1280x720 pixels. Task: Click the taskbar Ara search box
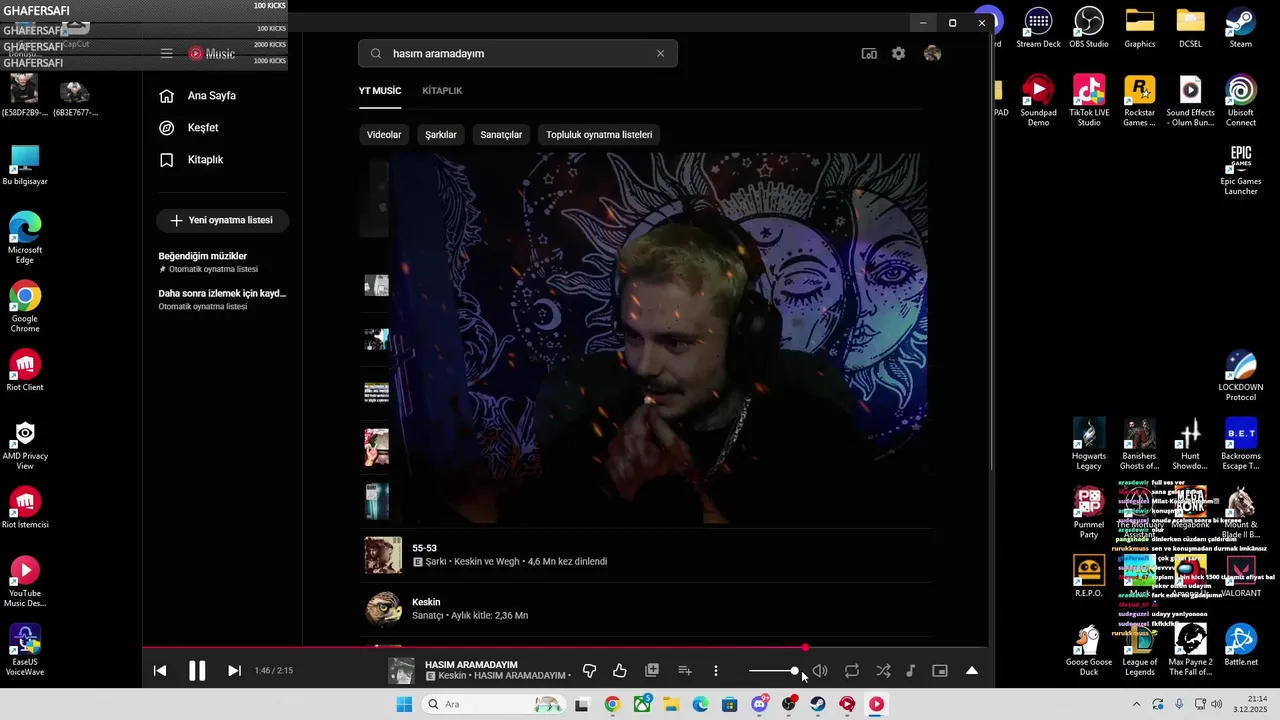493,704
